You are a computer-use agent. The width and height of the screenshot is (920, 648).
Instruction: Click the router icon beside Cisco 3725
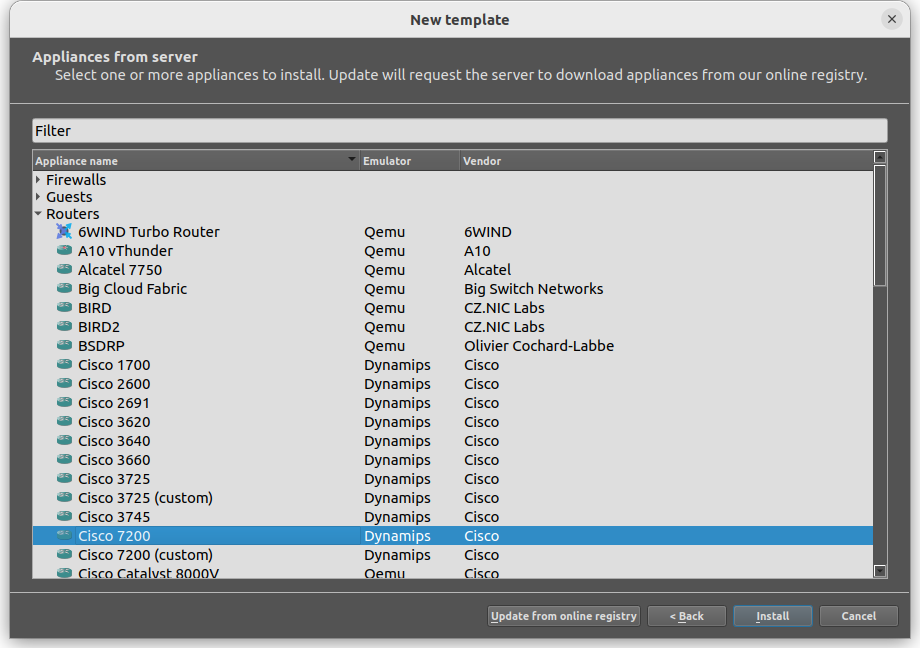[64, 478]
